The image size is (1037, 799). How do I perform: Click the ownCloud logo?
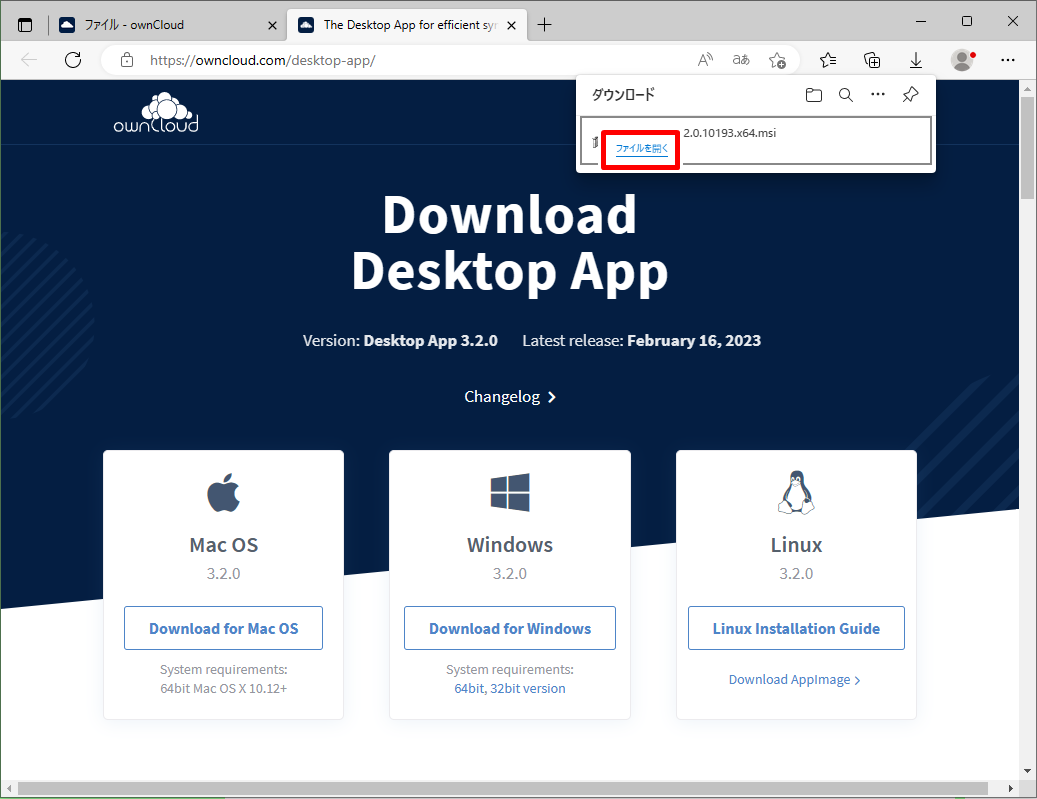(x=156, y=113)
